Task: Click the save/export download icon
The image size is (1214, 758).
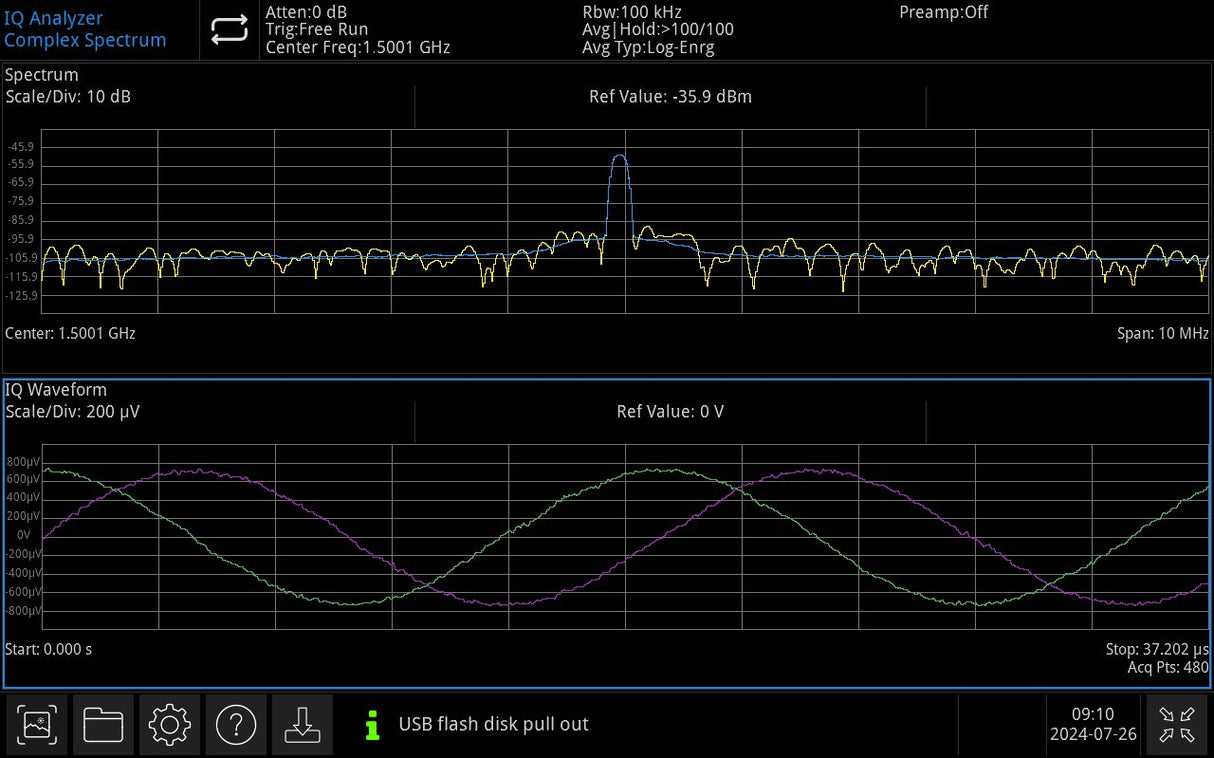Action: [x=302, y=725]
